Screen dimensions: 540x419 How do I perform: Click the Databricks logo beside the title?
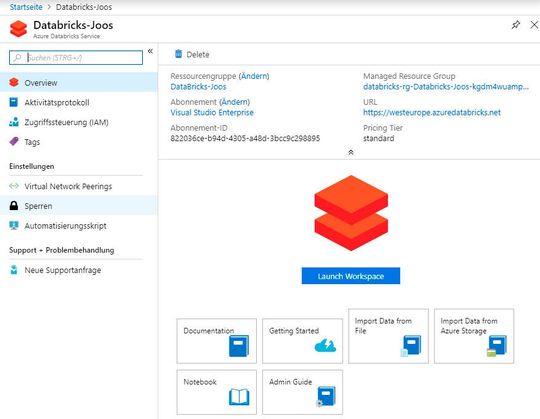coord(18,29)
